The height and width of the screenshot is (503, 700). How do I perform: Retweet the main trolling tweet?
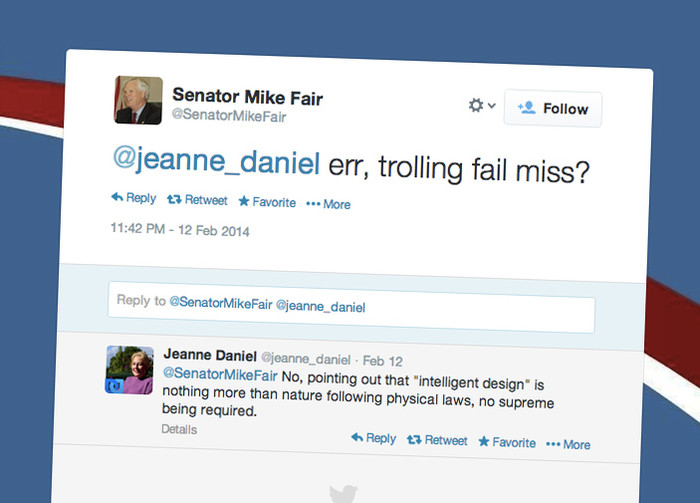(x=197, y=201)
